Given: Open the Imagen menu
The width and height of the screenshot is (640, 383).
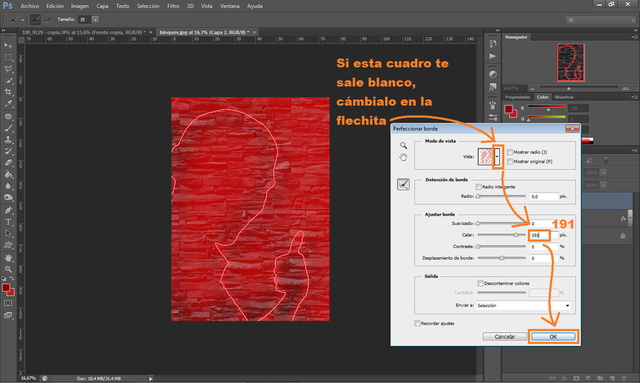Looking at the screenshot, I should click(x=80, y=6).
